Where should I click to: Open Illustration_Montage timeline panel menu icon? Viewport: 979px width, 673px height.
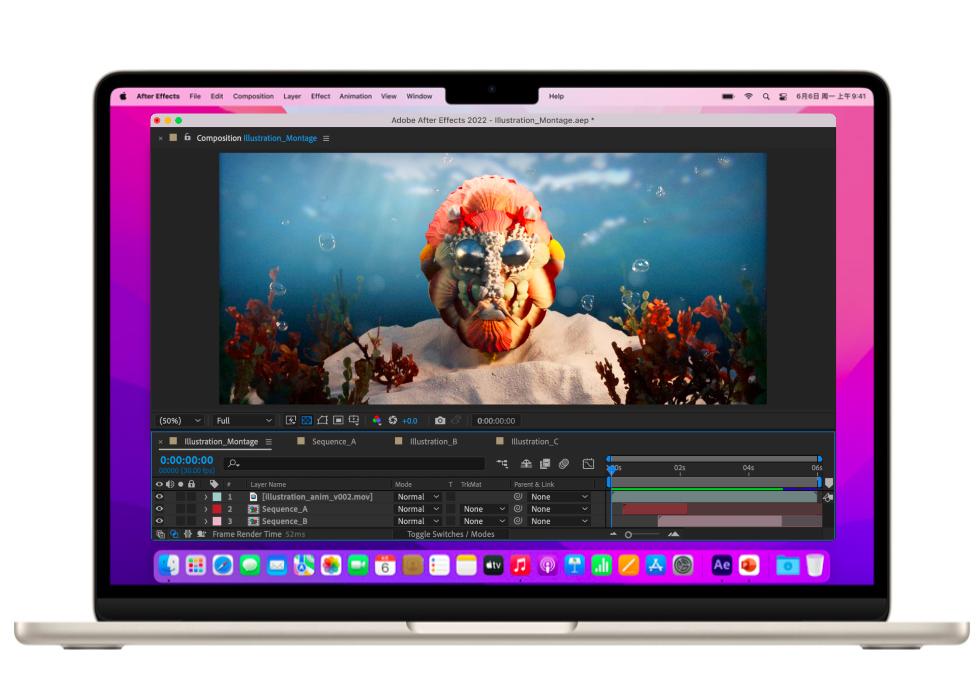coord(268,441)
